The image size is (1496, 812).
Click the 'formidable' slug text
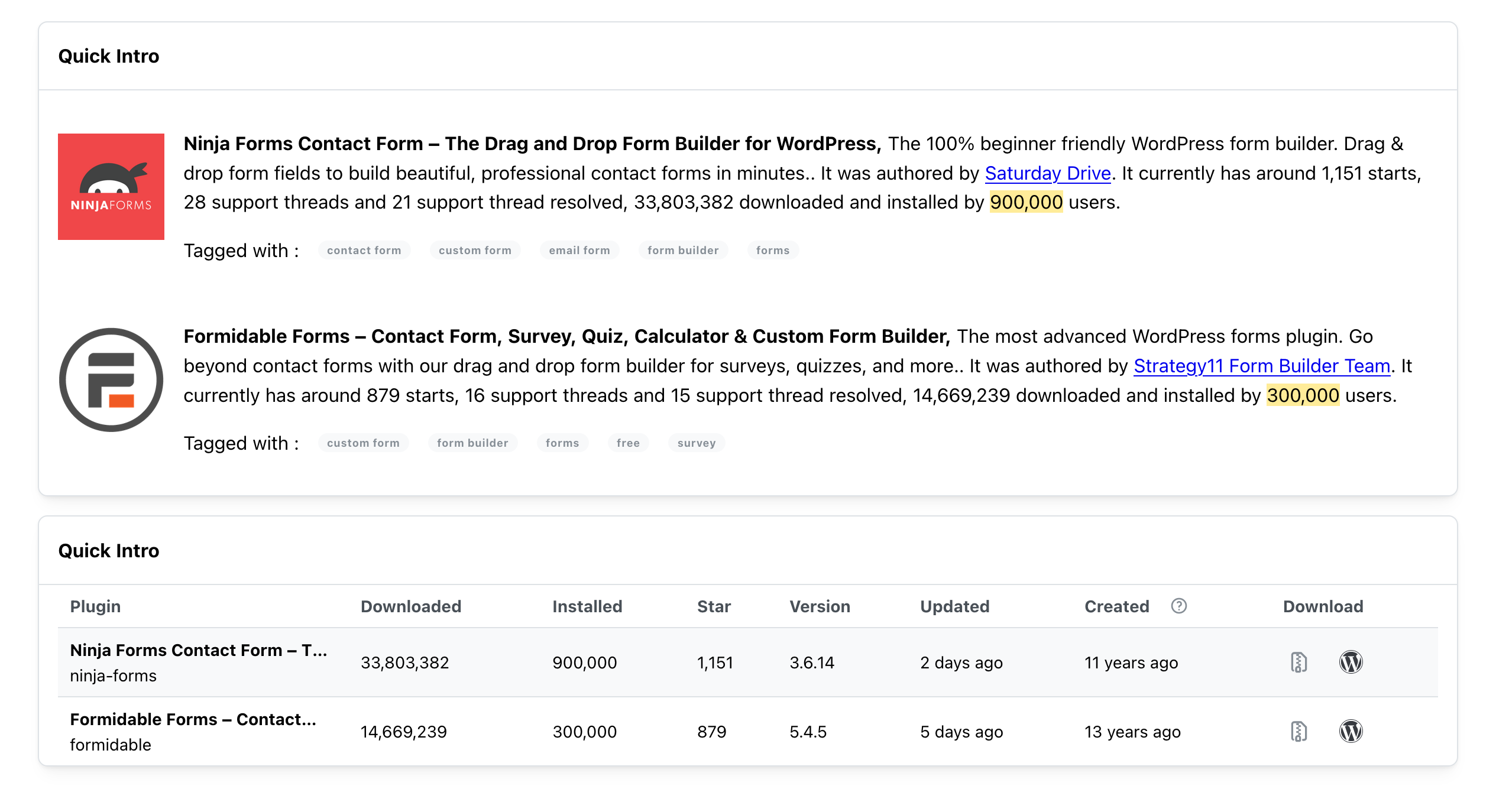[111, 745]
